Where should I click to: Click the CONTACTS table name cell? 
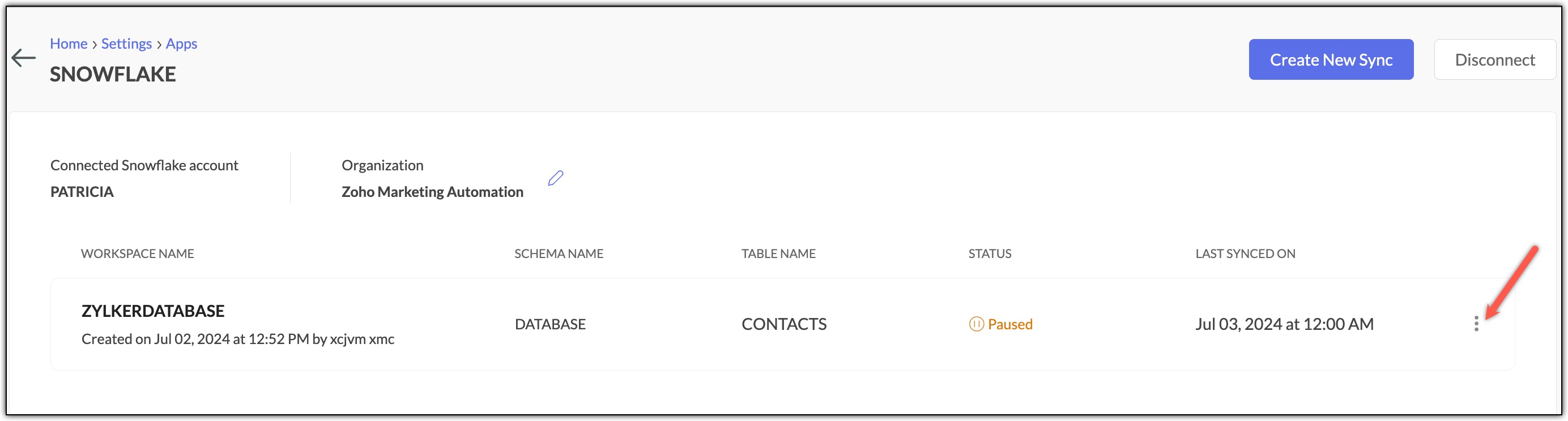784,324
